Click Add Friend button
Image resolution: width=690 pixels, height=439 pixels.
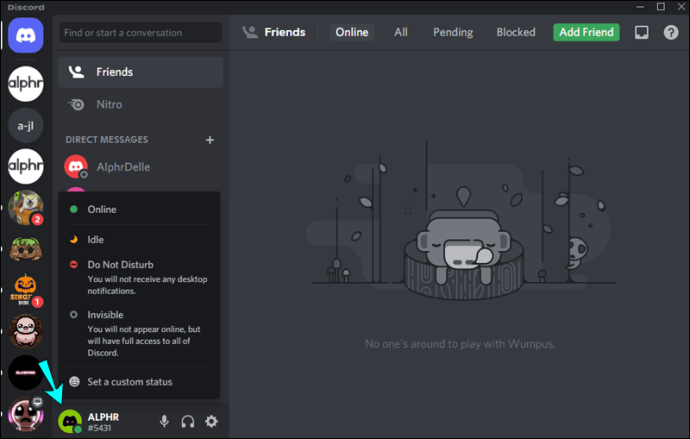click(x=586, y=32)
